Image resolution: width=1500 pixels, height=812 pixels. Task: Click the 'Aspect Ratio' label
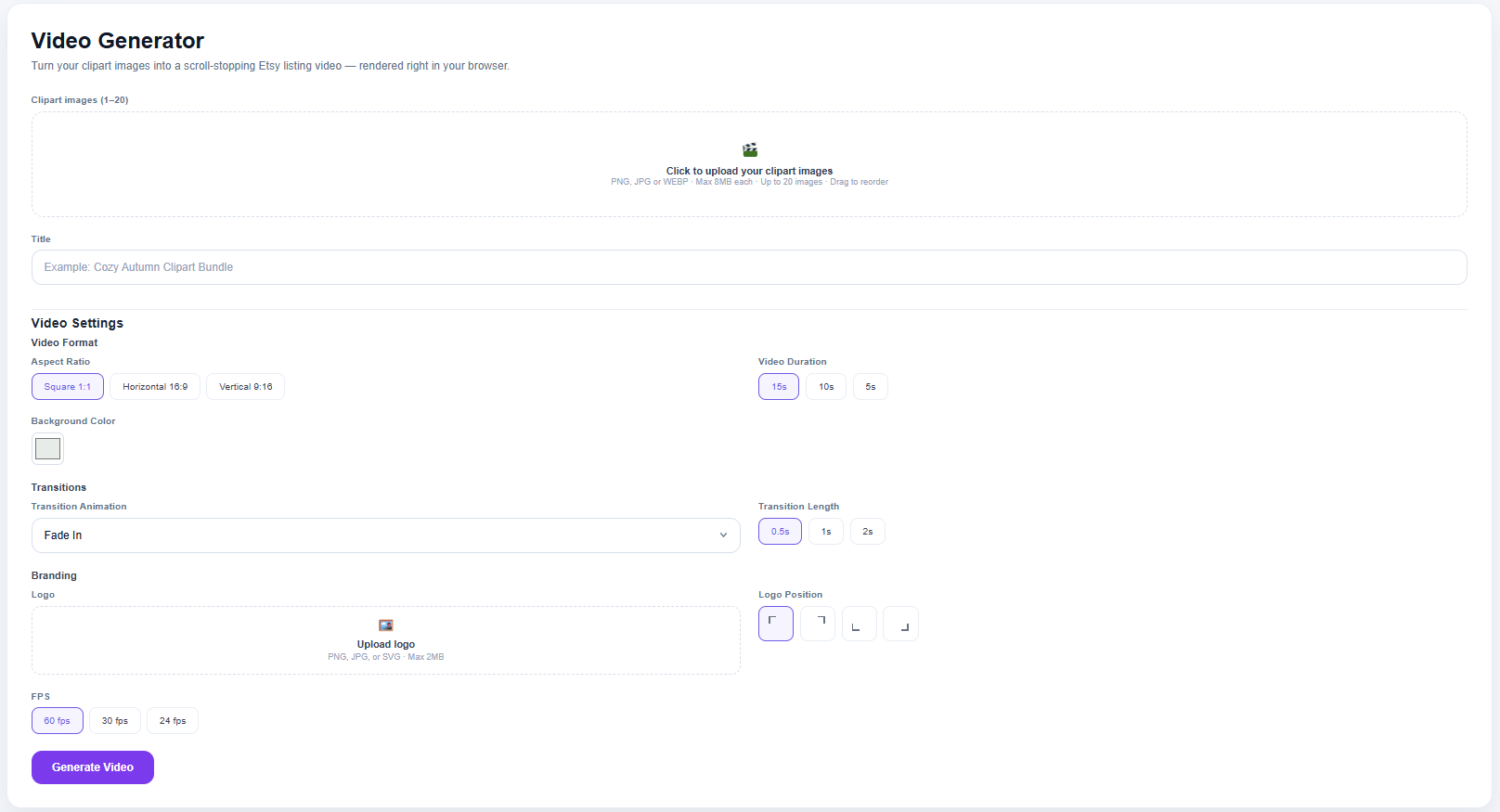click(x=60, y=362)
